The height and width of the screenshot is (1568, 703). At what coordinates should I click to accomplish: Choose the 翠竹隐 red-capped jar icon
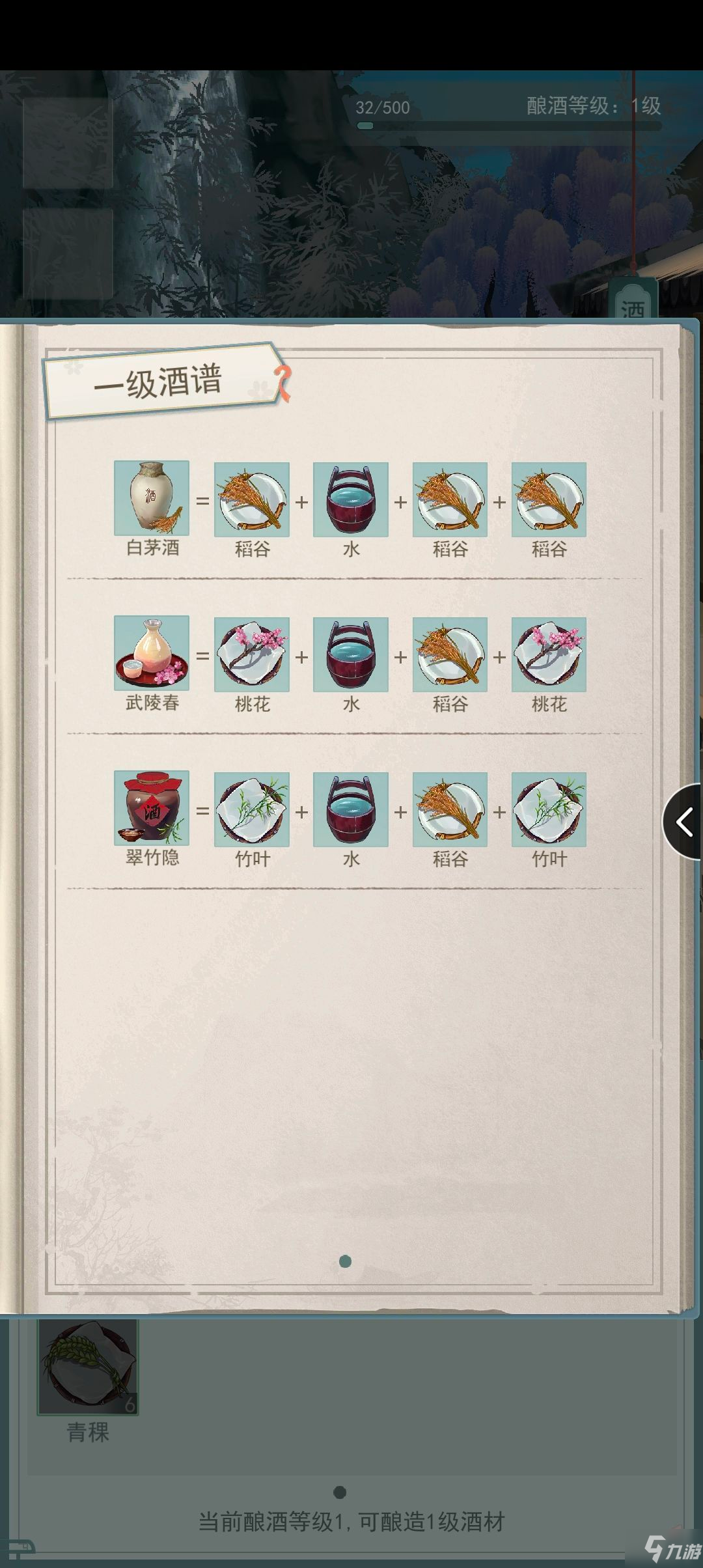point(152,808)
